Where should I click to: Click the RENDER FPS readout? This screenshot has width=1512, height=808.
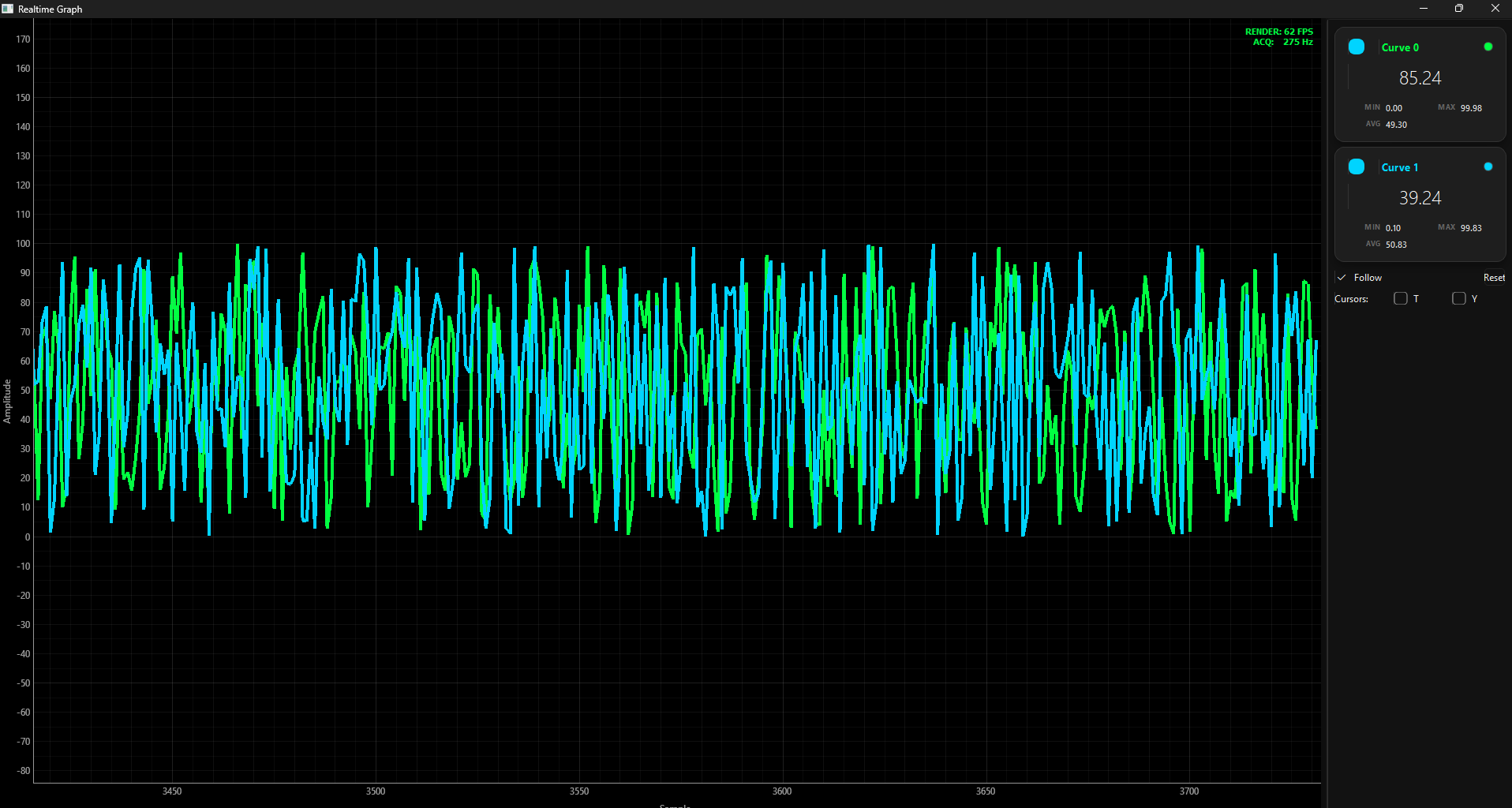pos(1278,32)
